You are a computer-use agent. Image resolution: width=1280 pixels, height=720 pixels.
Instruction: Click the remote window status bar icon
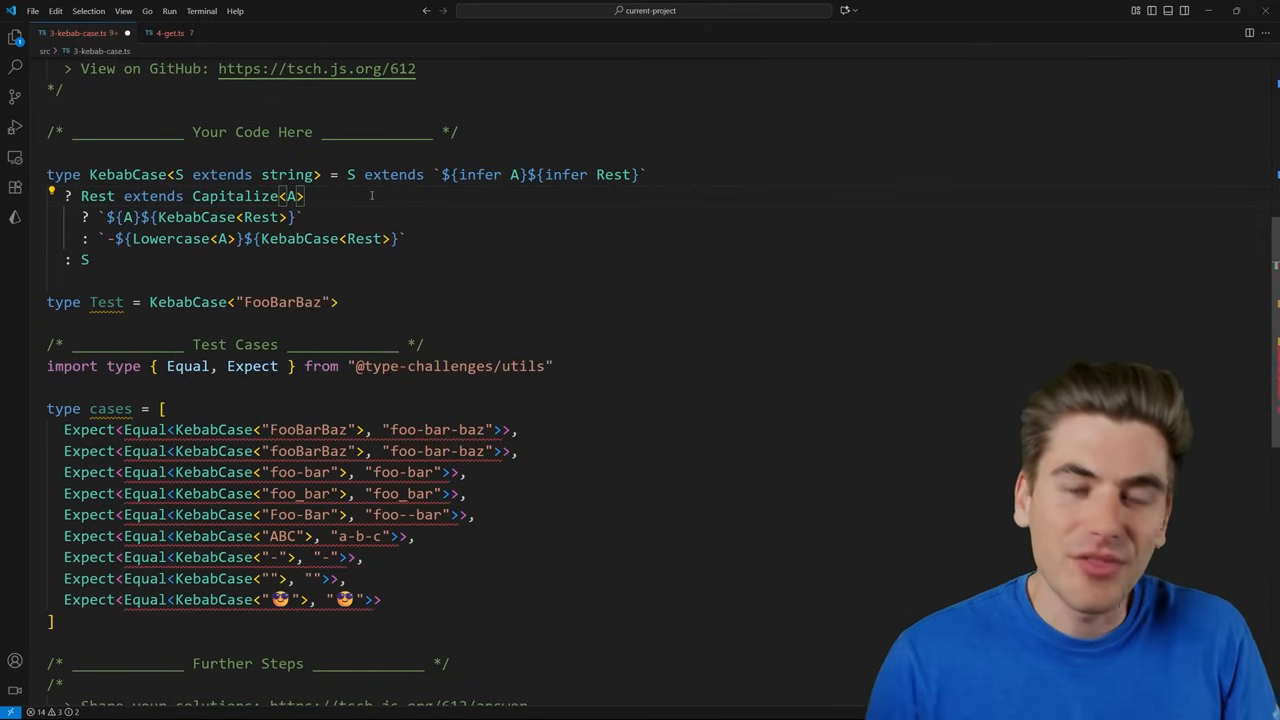11,712
